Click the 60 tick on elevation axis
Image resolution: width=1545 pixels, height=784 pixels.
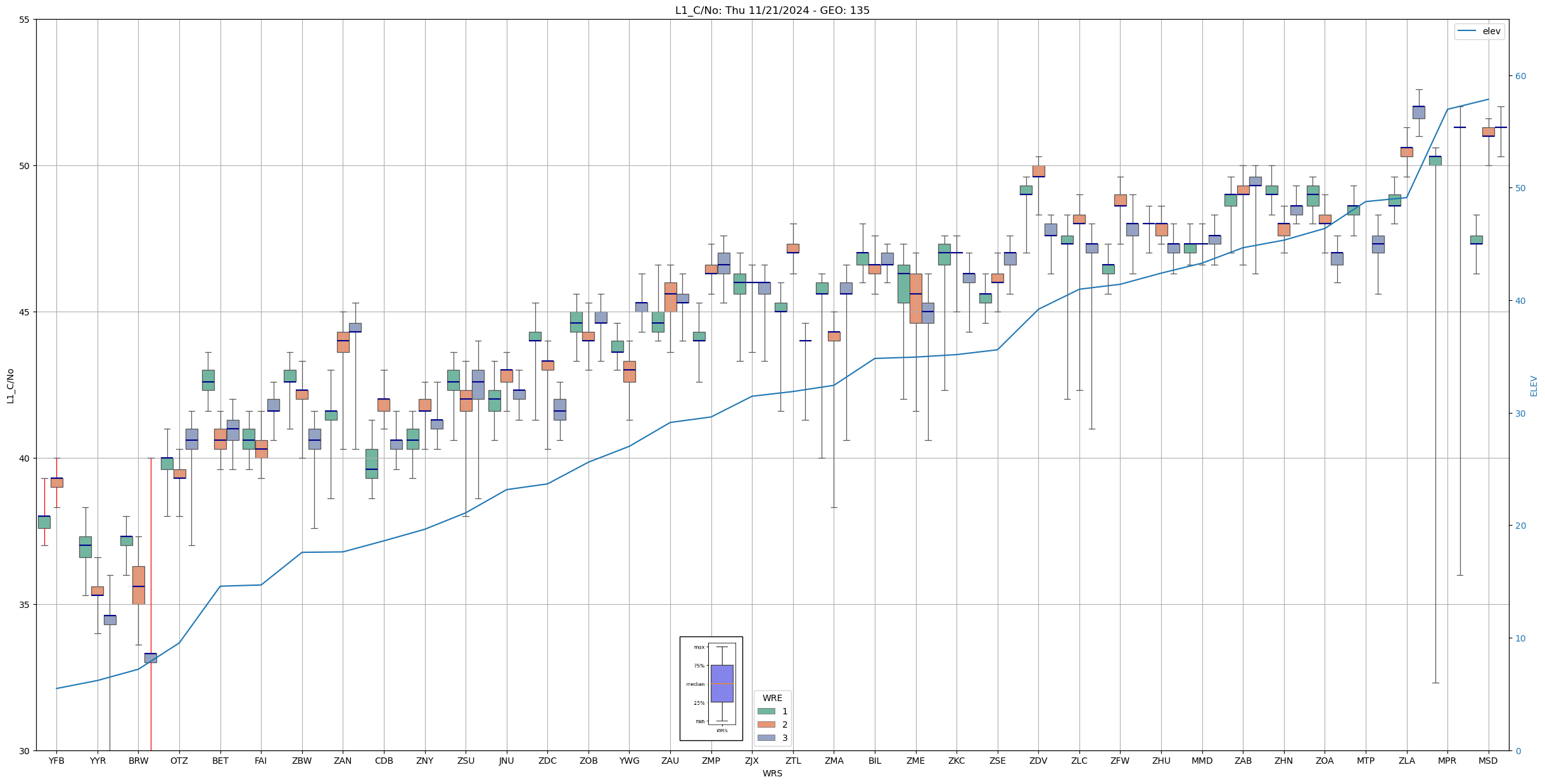pyautogui.click(x=1520, y=76)
